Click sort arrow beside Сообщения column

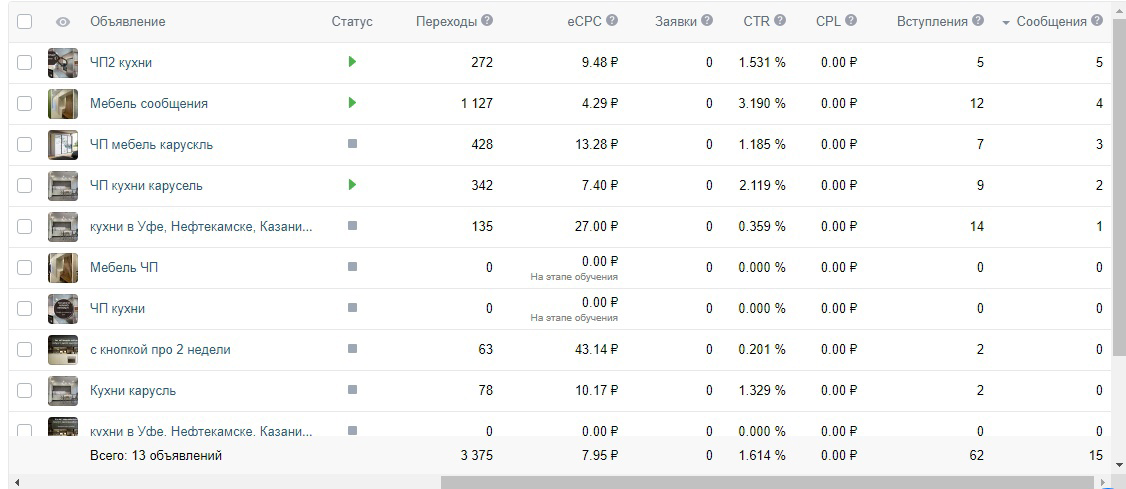coord(1006,23)
